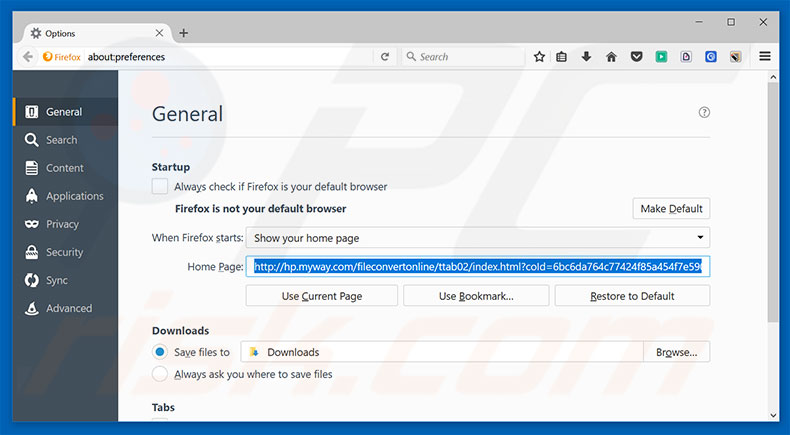
Task: Click the toolbar Search field
Action: pyautogui.click(x=464, y=57)
